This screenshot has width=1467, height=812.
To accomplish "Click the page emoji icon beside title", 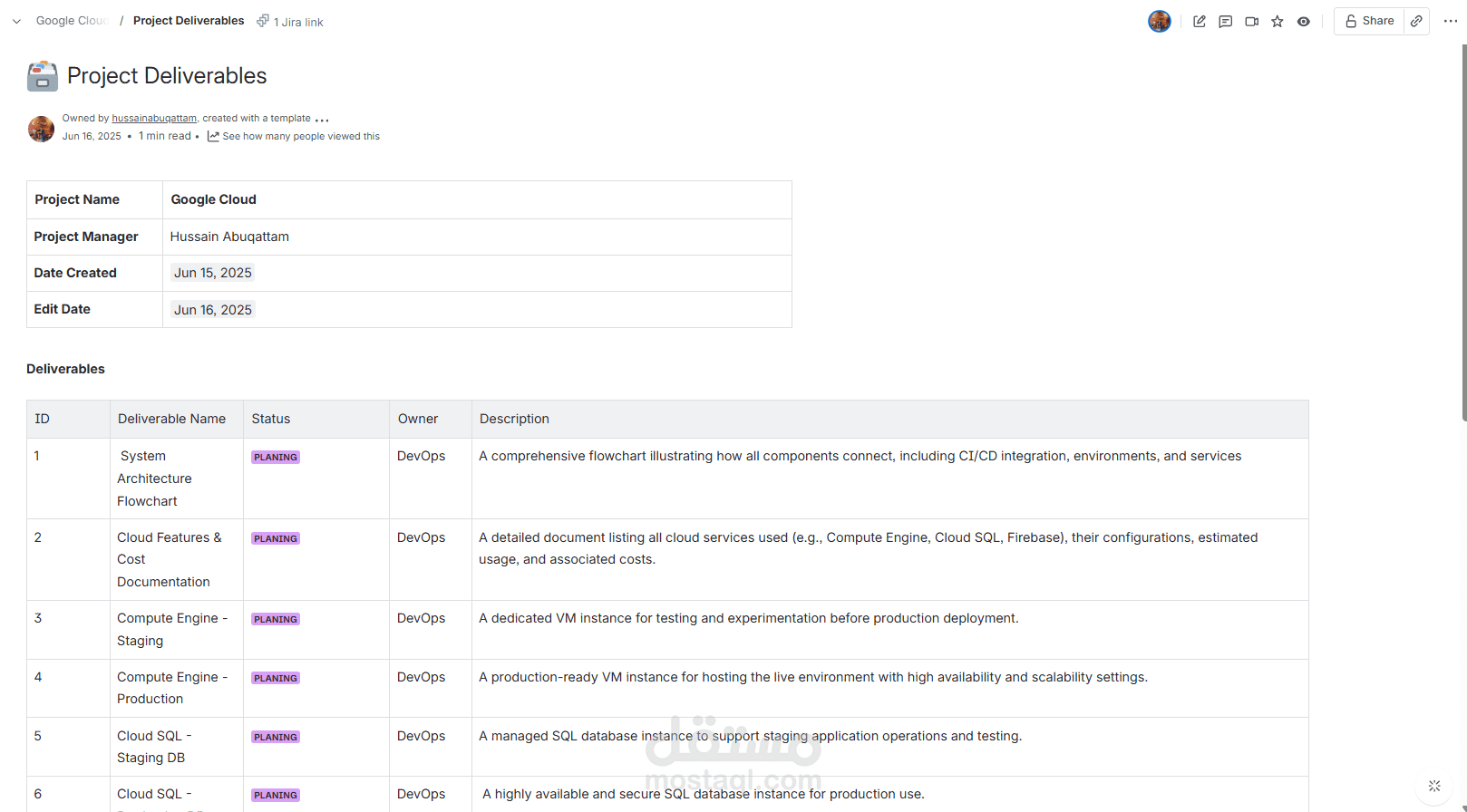I will click(x=43, y=76).
